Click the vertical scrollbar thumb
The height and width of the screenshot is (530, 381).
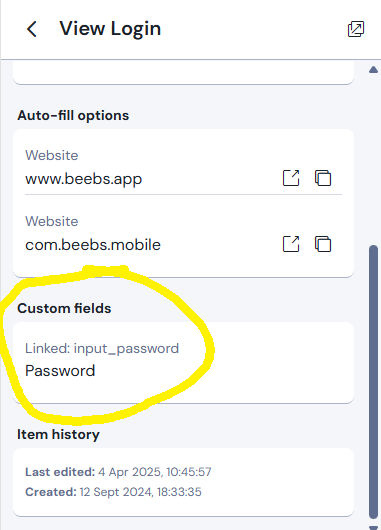pos(373,382)
